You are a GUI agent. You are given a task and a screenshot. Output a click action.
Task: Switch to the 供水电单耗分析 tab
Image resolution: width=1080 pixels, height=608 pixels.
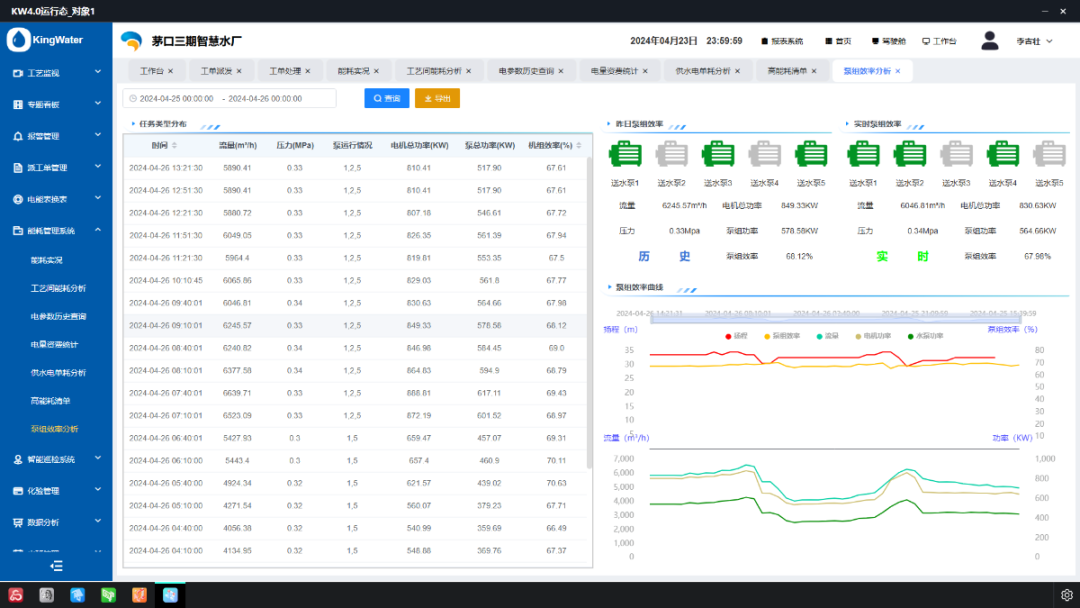coord(702,71)
